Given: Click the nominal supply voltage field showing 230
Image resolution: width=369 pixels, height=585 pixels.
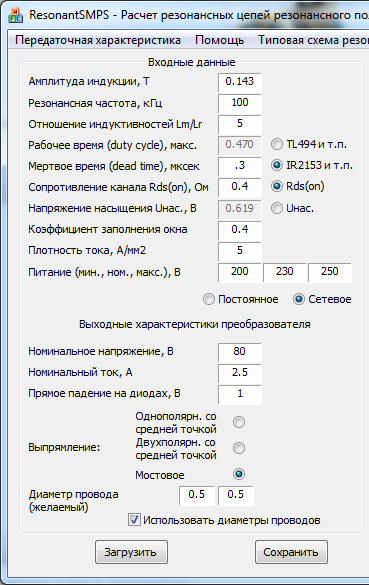Looking at the screenshot, I should coord(285,272).
